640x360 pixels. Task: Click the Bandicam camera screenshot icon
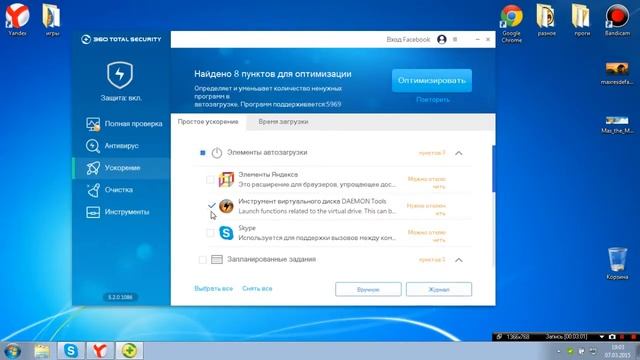point(612,337)
